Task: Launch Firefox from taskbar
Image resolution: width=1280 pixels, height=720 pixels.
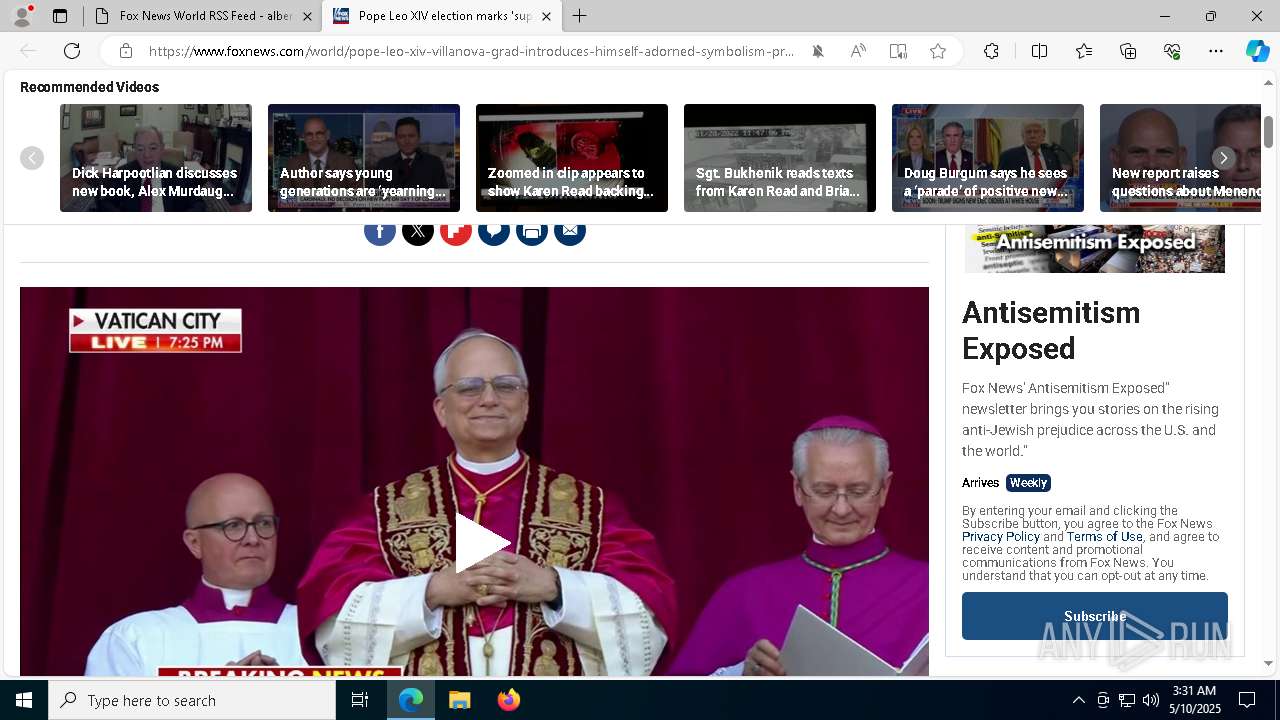Action: tap(508, 700)
